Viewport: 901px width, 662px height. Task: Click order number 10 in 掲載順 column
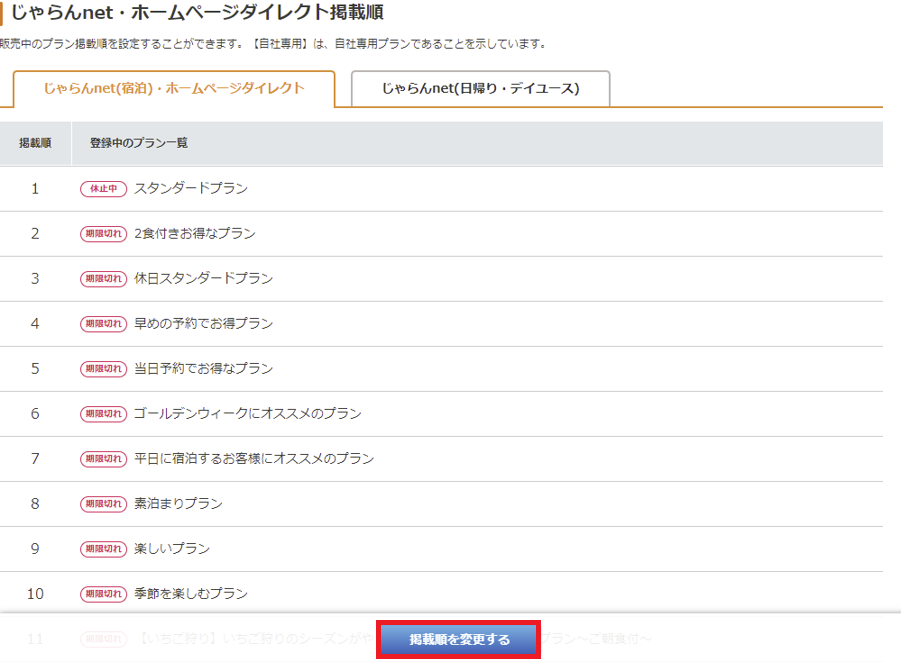coord(35,594)
